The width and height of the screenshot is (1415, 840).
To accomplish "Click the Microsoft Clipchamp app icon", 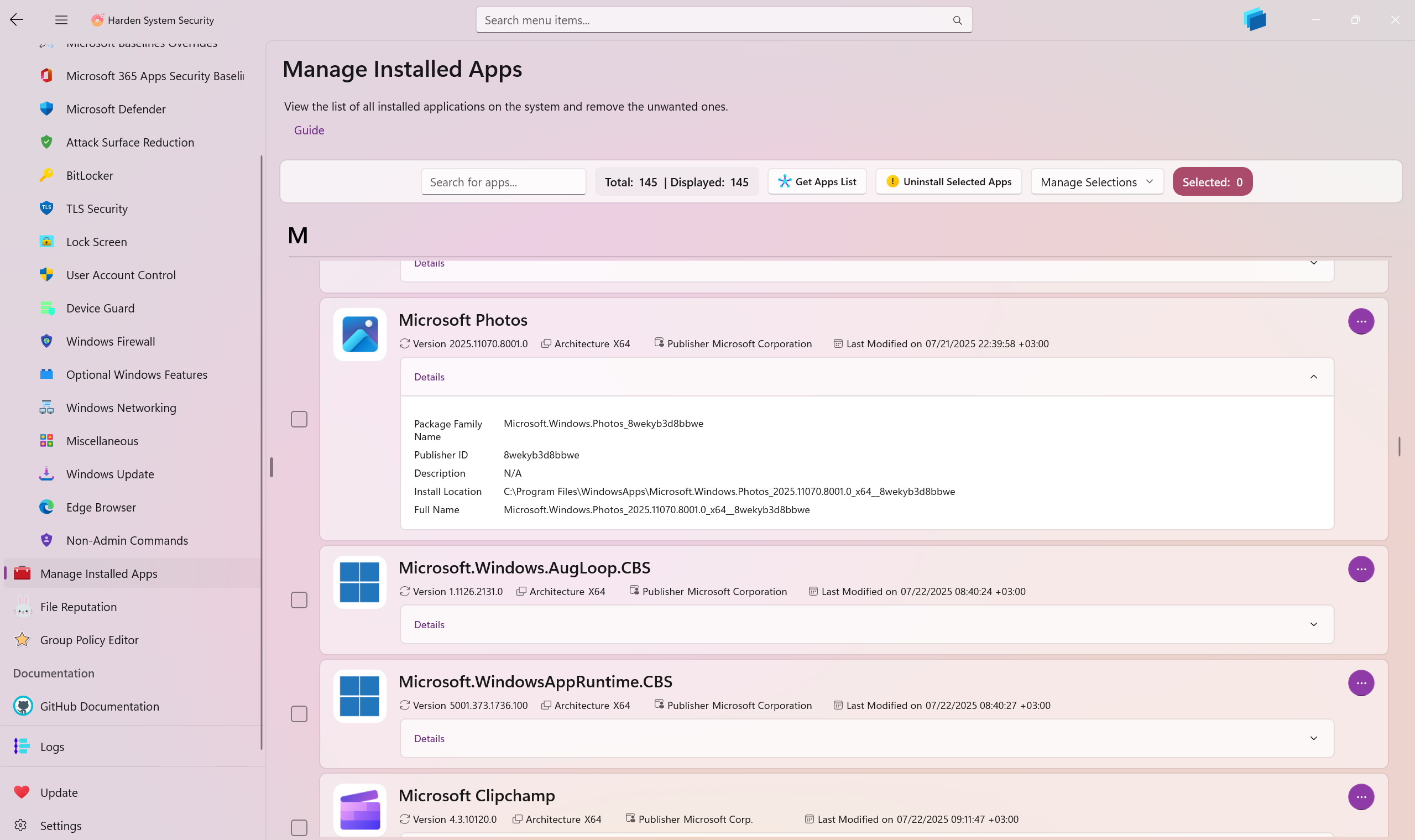I will [360, 810].
